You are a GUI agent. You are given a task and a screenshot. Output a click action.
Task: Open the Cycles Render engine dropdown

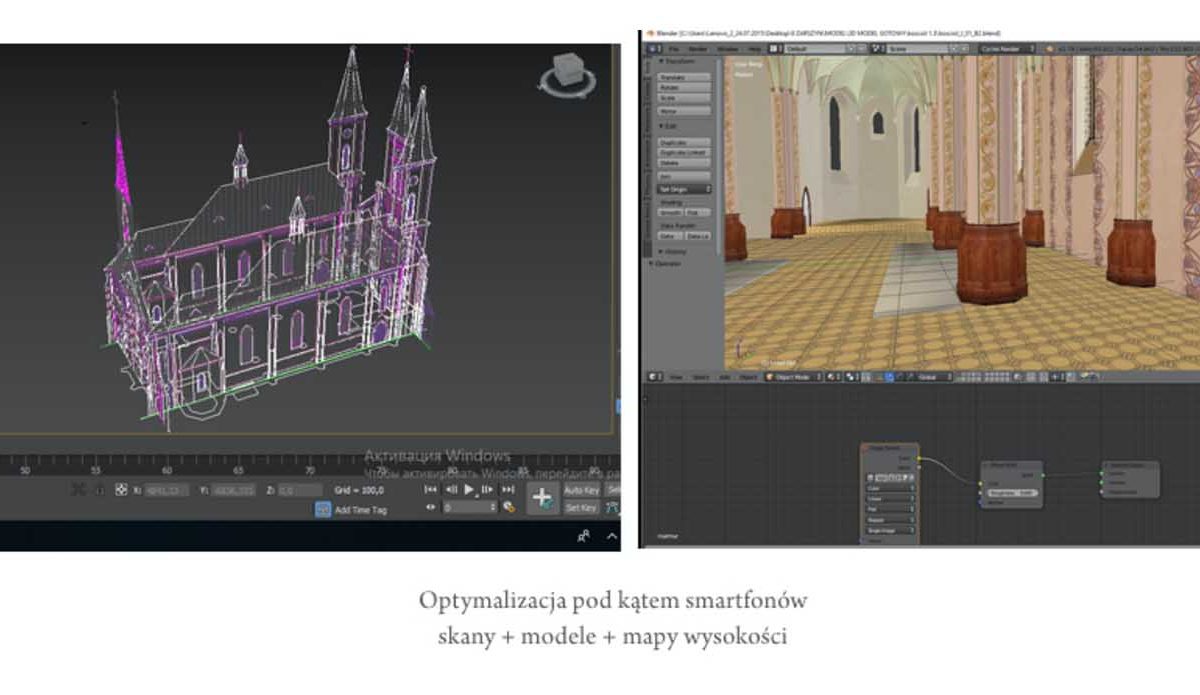(1004, 48)
